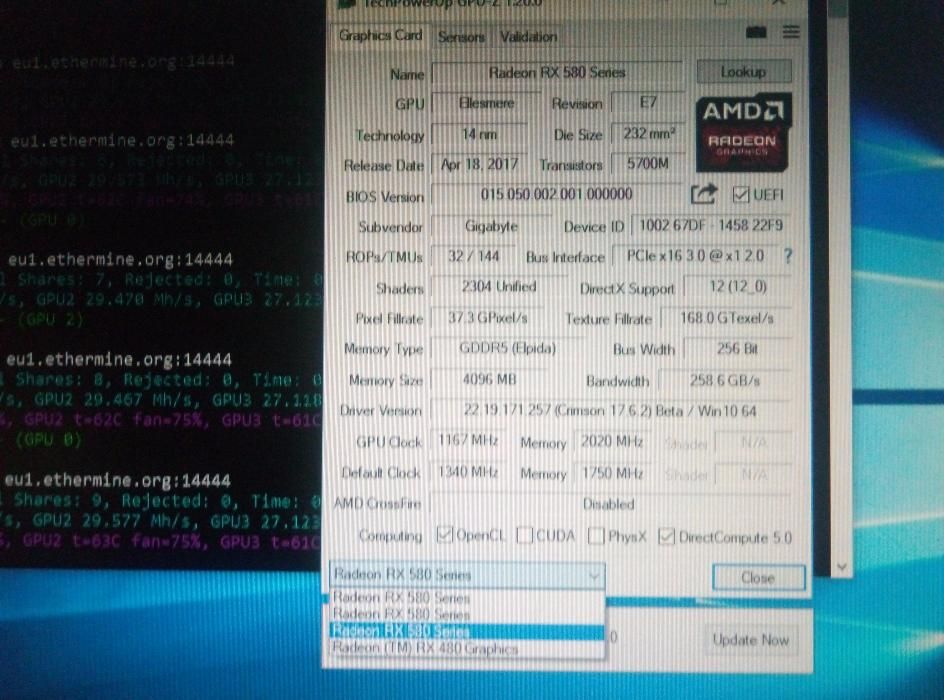Select the Graphics Card tab
This screenshot has width=944, height=700.
click(x=380, y=36)
